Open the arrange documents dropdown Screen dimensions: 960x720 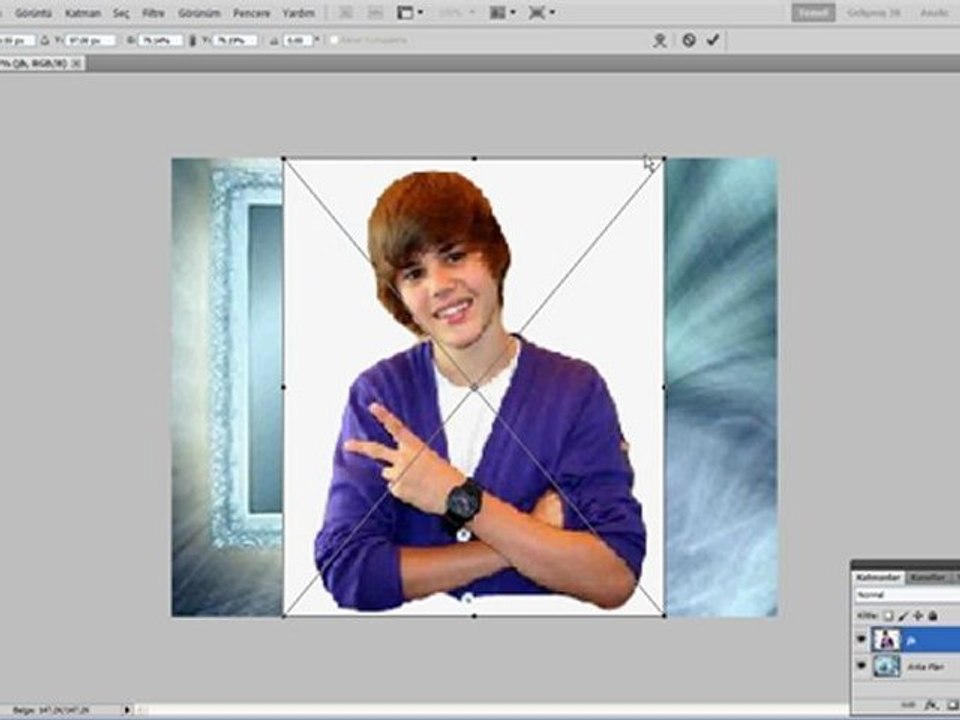pyautogui.click(x=503, y=12)
